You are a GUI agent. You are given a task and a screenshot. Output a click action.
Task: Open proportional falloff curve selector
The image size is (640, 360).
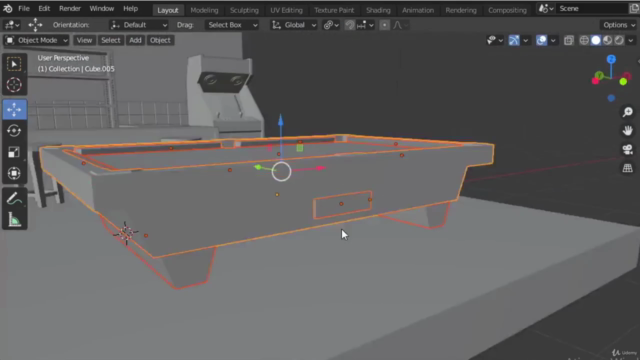(x=400, y=25)
